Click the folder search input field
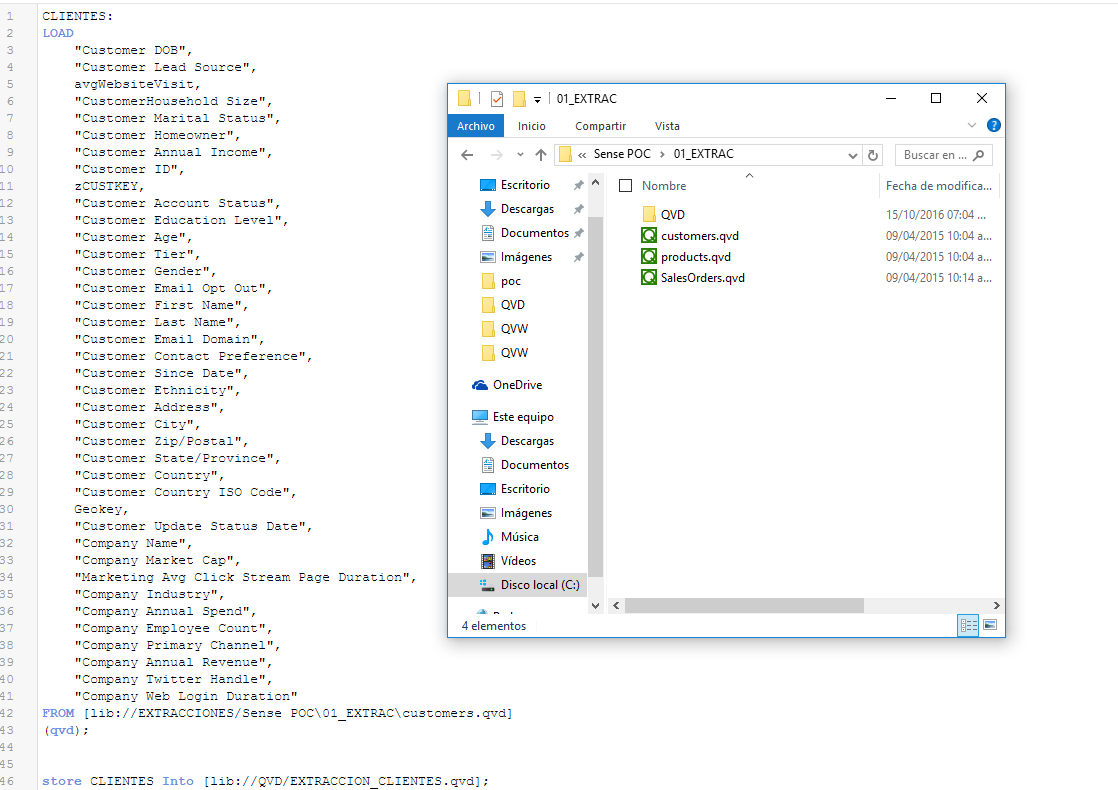The height and width of the screenshot is (790, 1118). pyautogui.click(x=936, y=155)
